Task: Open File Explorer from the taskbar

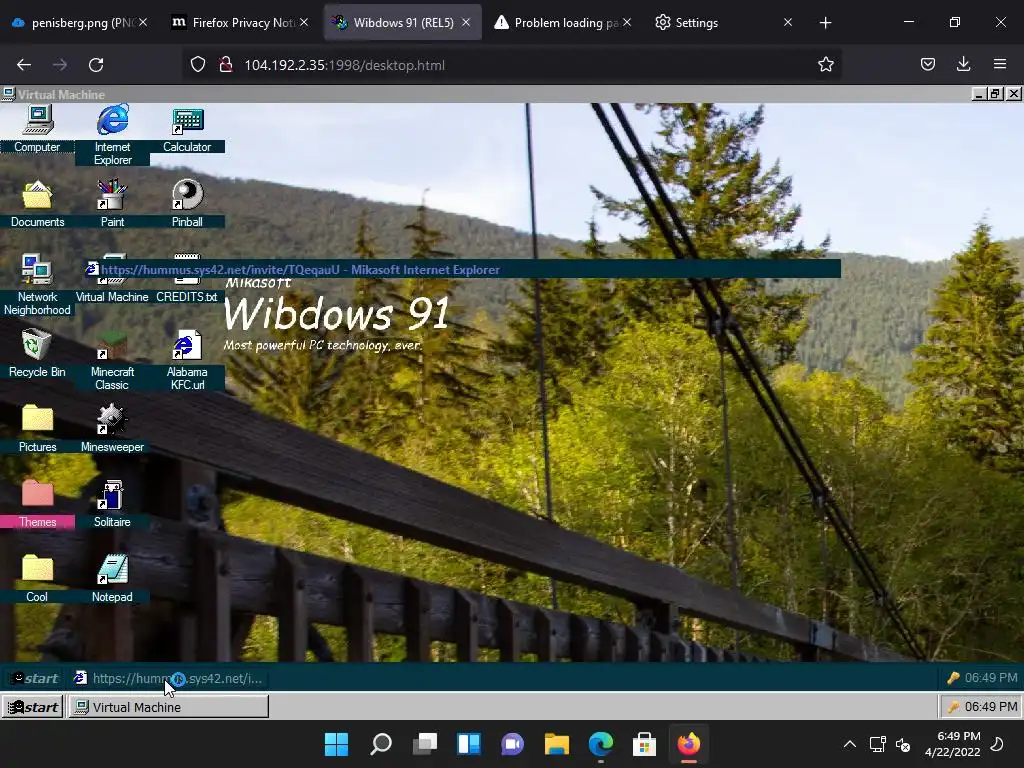Action: pos(556,744)
